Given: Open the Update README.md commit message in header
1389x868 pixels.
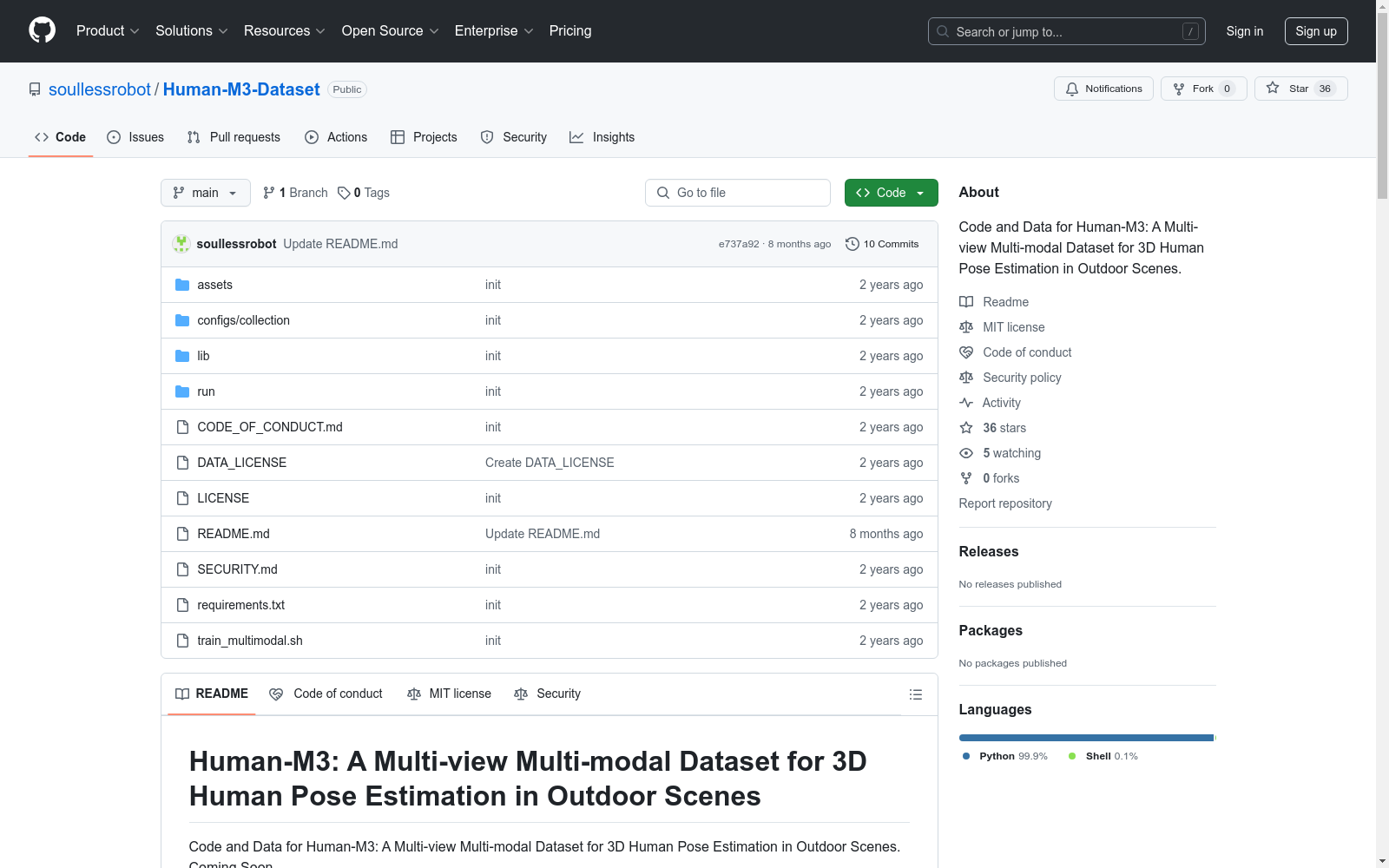Looking at the screenshot, I should 340,244.
